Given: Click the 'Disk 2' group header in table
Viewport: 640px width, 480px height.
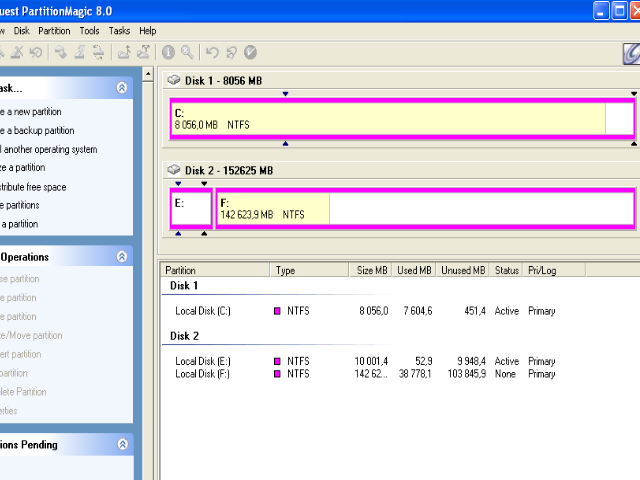Looking at the screenshot, I should (x=184, y=336).
